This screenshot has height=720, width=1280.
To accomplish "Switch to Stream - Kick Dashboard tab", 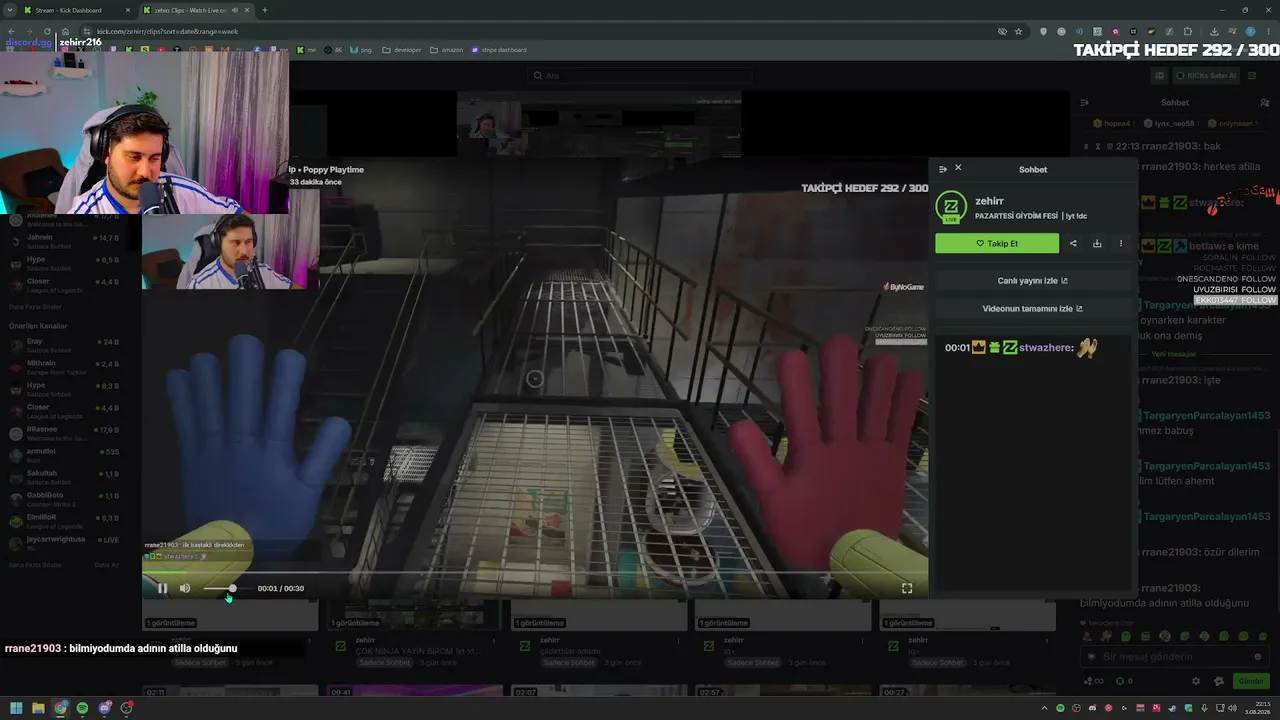I will pos(75,10).
